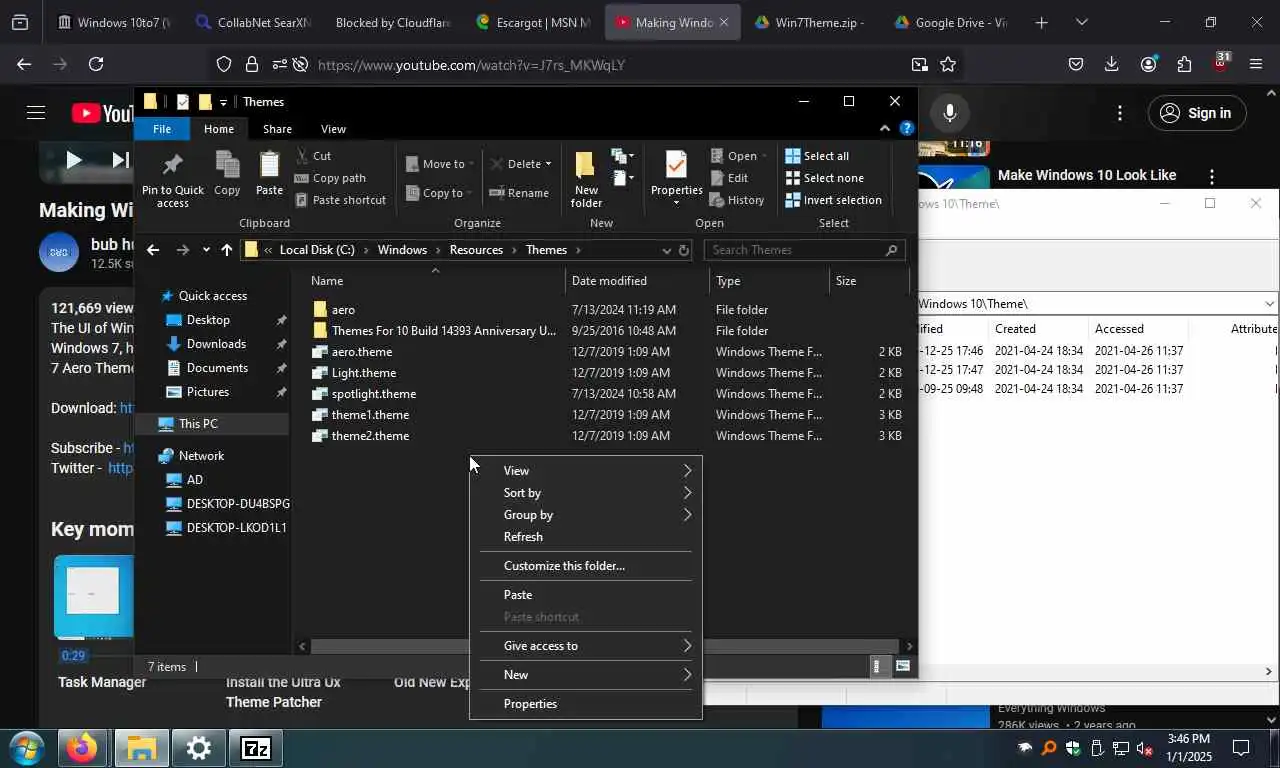The height and width of the screenshot is (768, 1280).
Task: Click Search Themes input box
Action: pos(804,250)
